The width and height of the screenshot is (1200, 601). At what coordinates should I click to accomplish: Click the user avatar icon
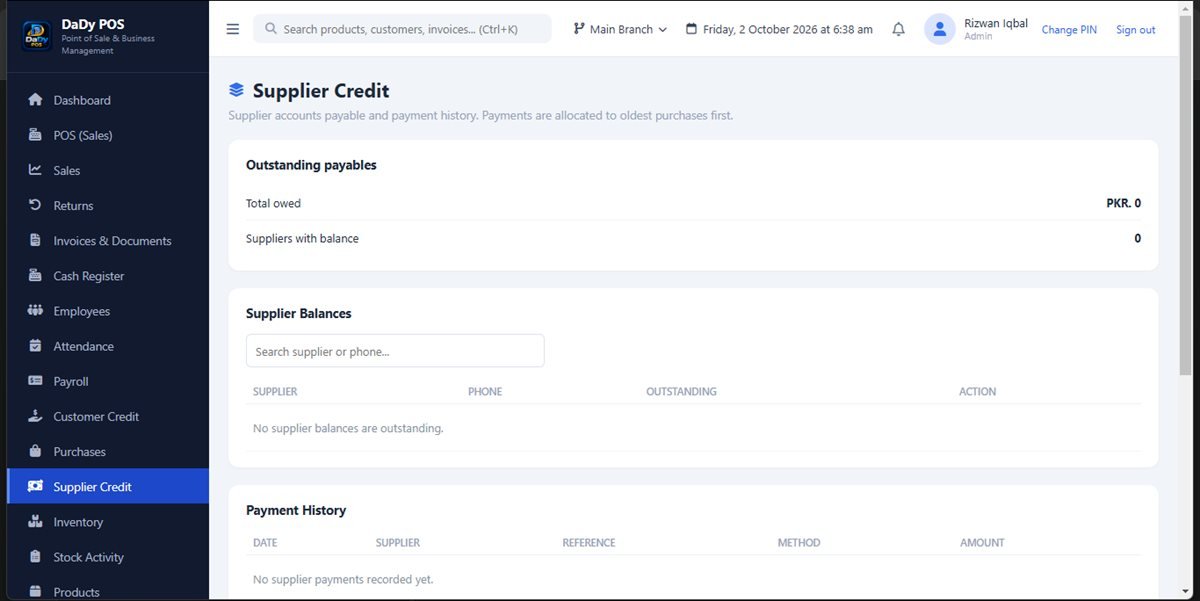click(940, 29)
